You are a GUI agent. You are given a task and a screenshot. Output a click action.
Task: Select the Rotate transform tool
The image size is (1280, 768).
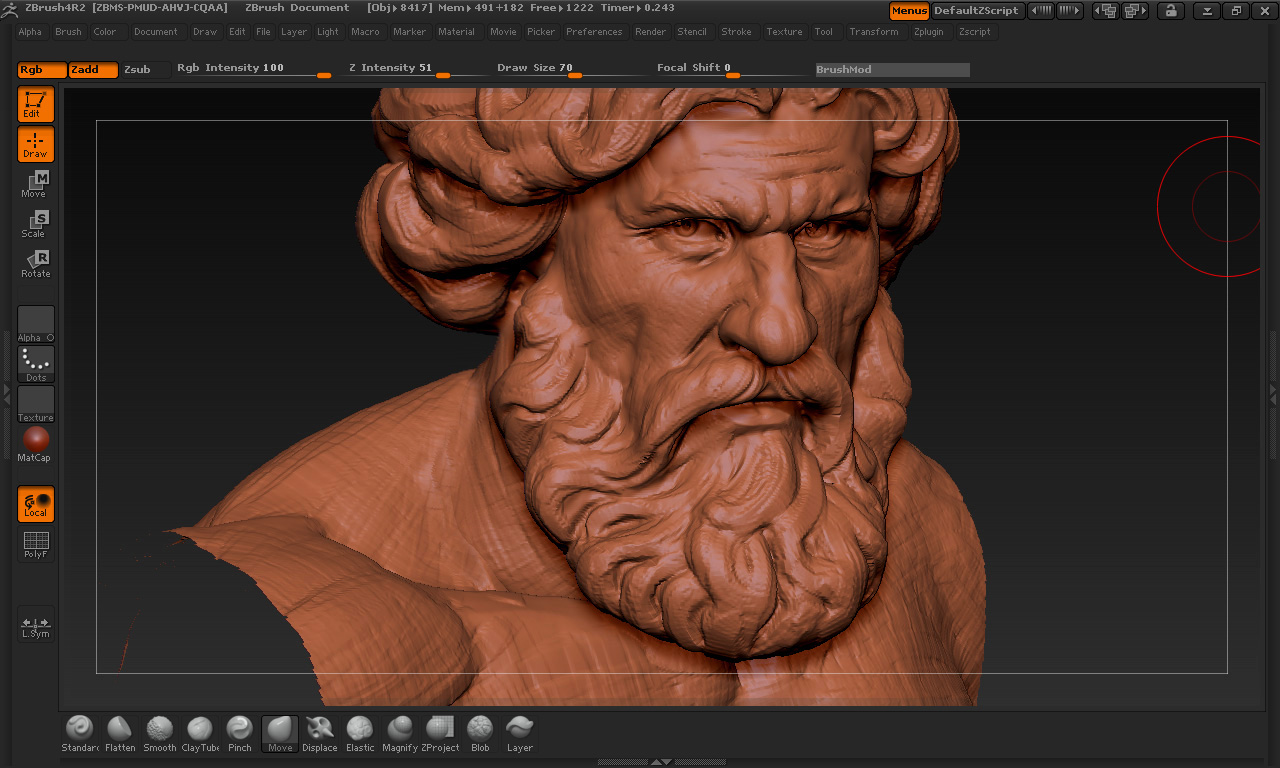[x=36, y=264]
